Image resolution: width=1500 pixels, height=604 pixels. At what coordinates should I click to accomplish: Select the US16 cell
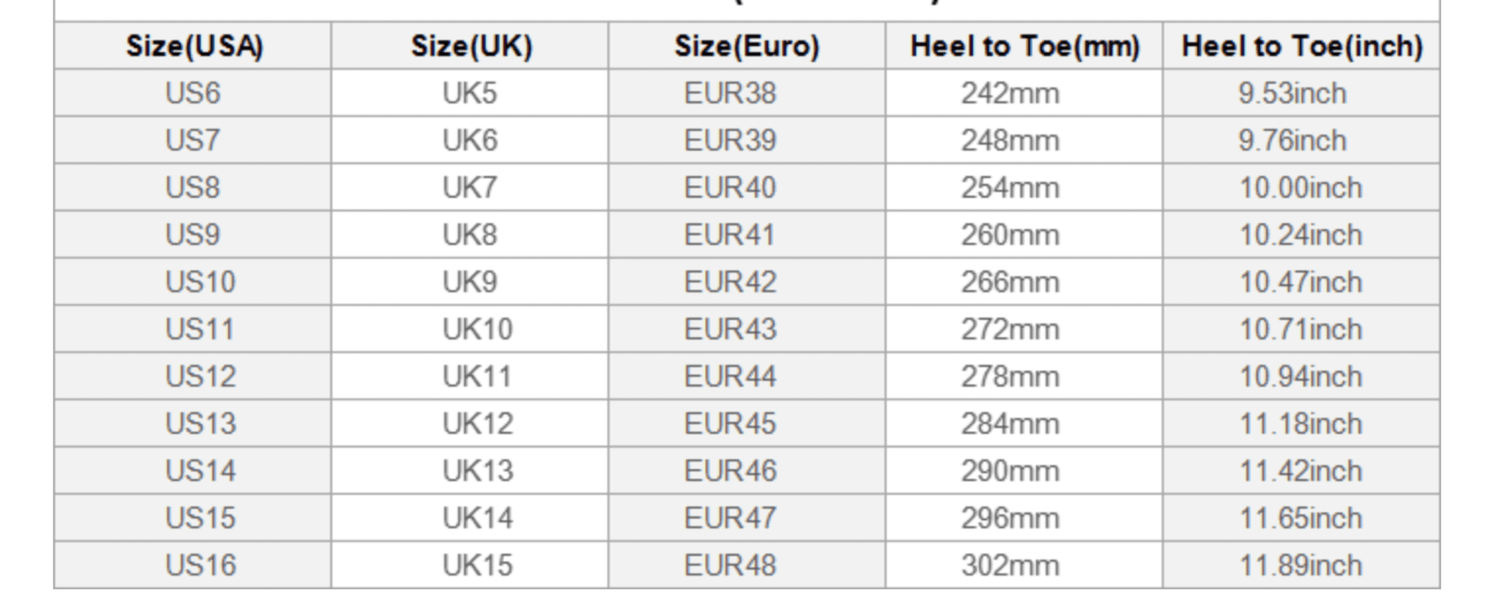point(200,565)
